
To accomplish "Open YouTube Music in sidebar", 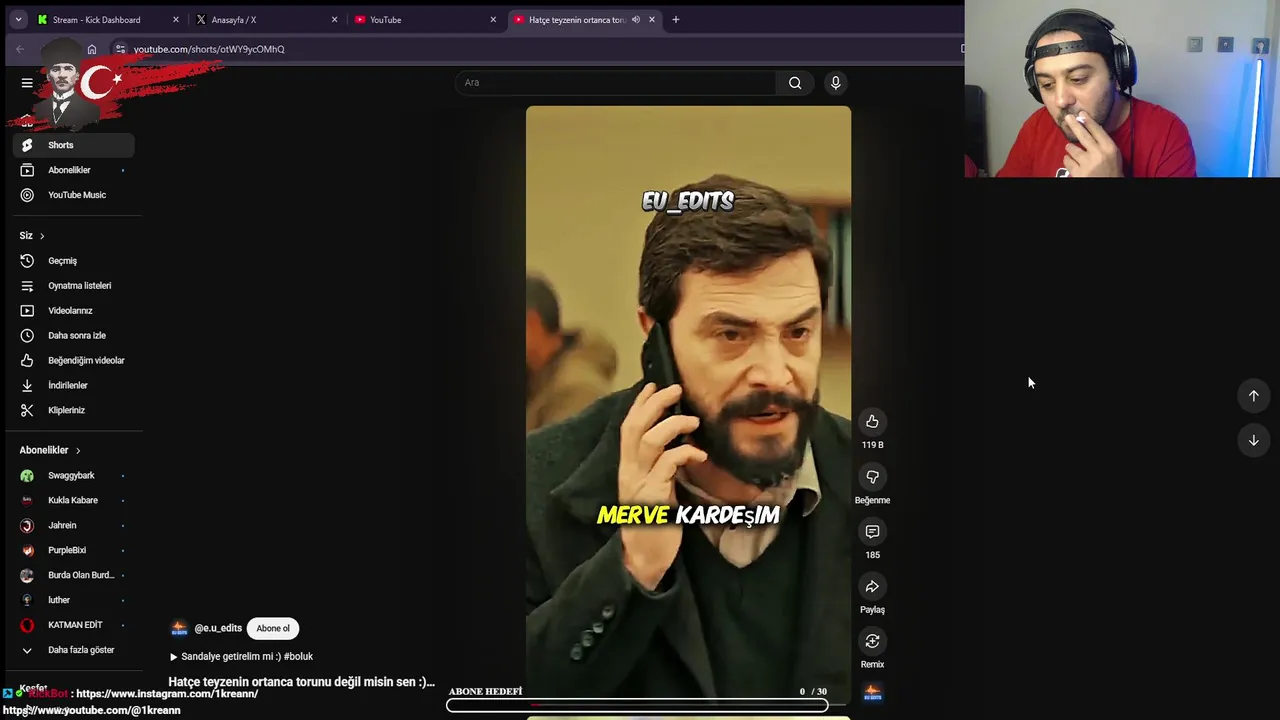I will pos(74,195).
